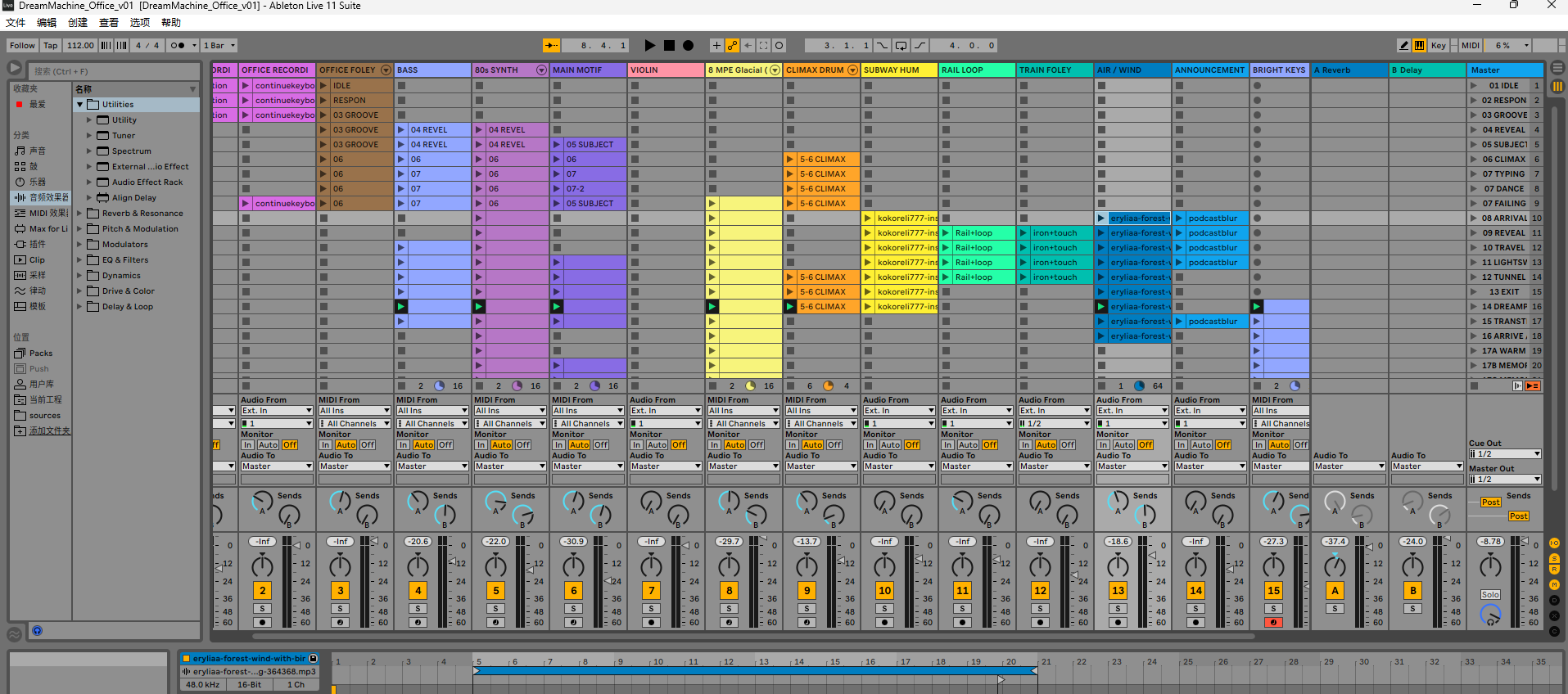1568x694 pixels.
Task: Arm the Arrangement Record button
Action: [x=689, y=46]
